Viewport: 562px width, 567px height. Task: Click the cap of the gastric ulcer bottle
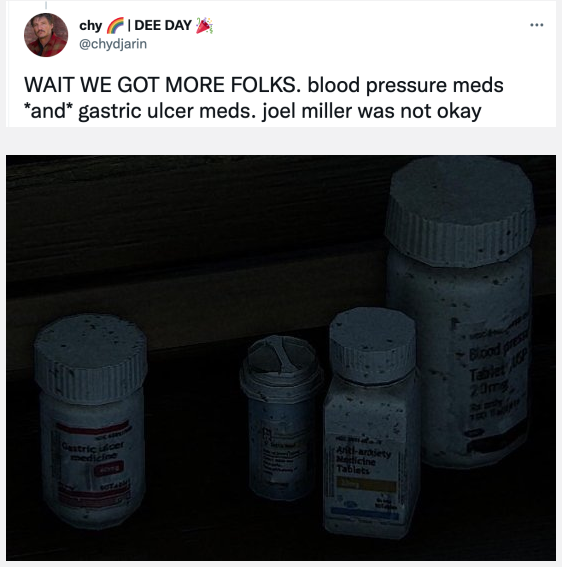pyautogui.click(x=91, y=358)
